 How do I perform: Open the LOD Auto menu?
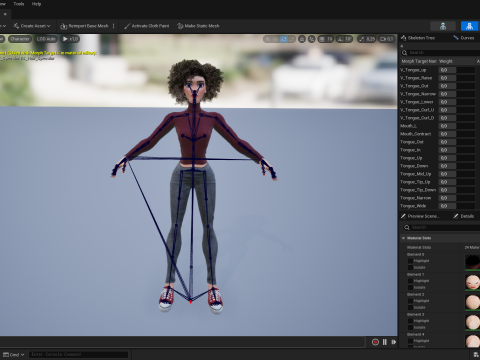(x=46, y=39)
